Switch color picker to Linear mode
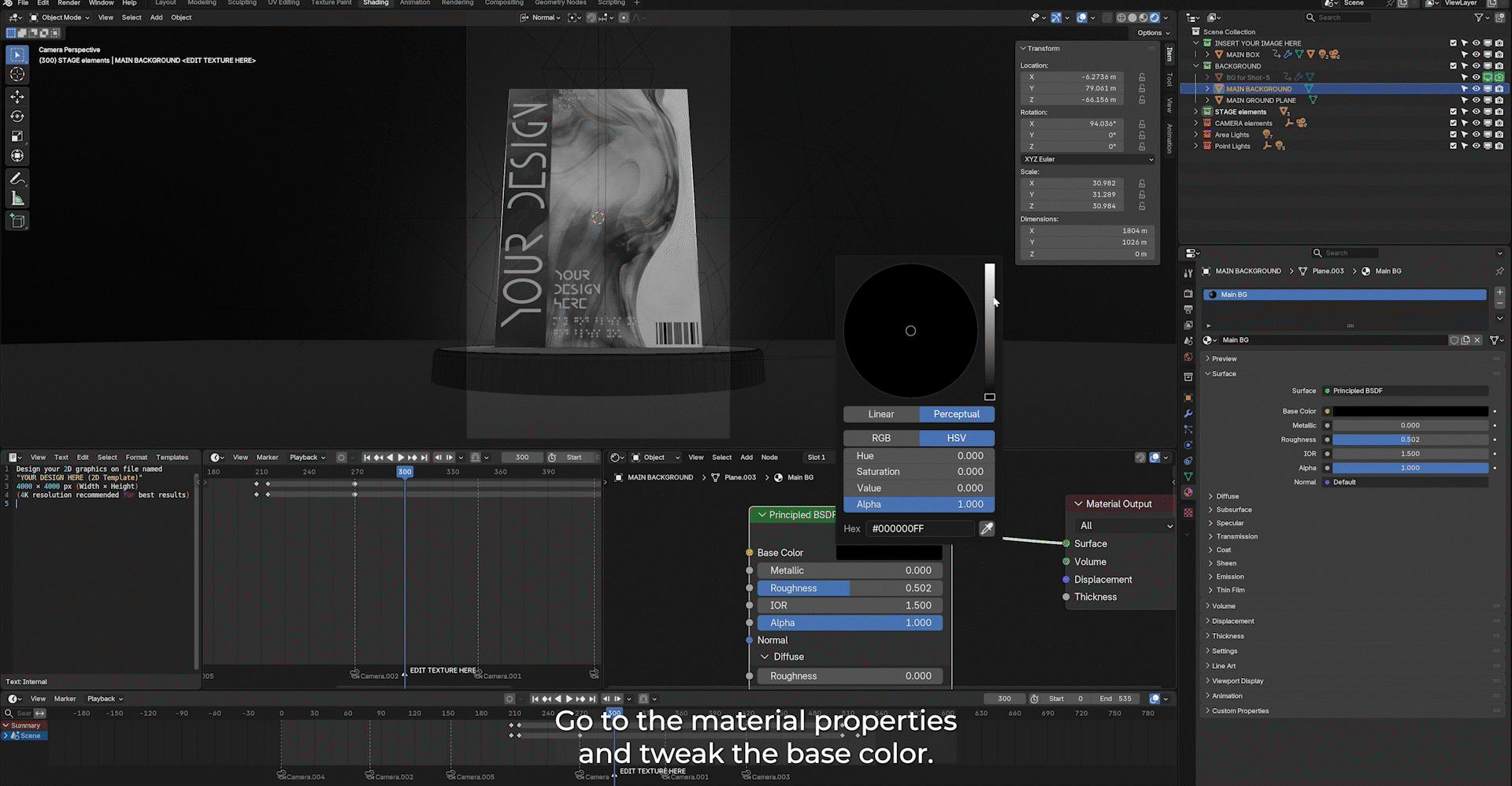Screen dimensions: 1512x786 tap(881, 414)
